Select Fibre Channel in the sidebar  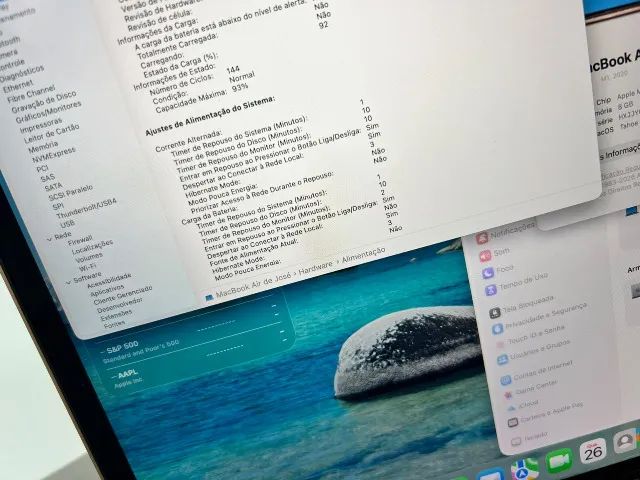(x=31, y=94)
